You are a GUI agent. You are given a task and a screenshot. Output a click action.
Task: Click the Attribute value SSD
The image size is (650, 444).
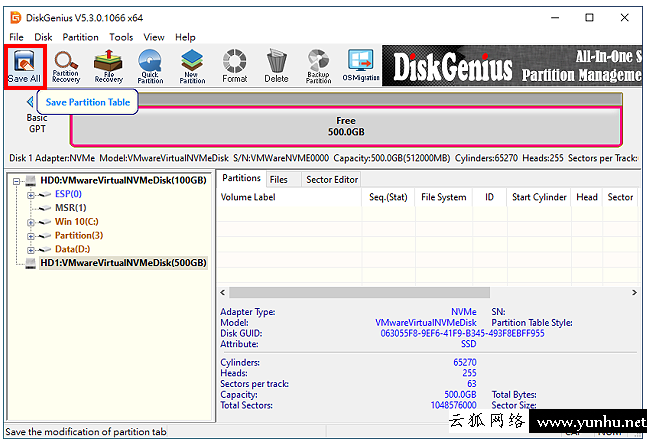468,344
